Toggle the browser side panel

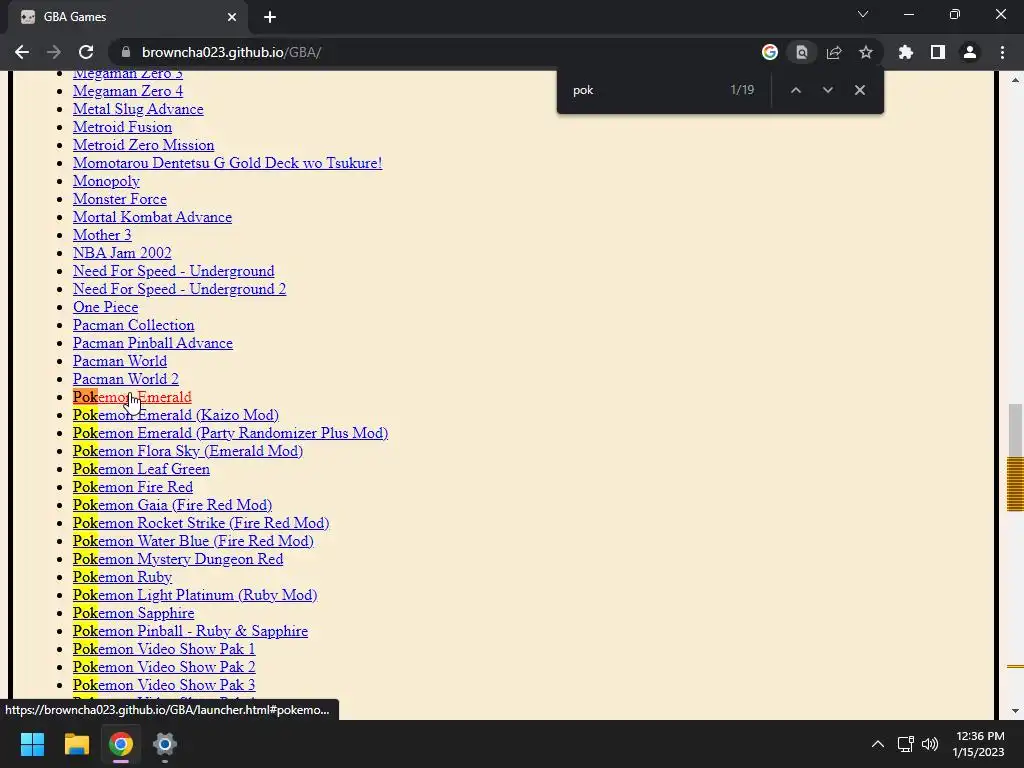(x=938, y=52)
